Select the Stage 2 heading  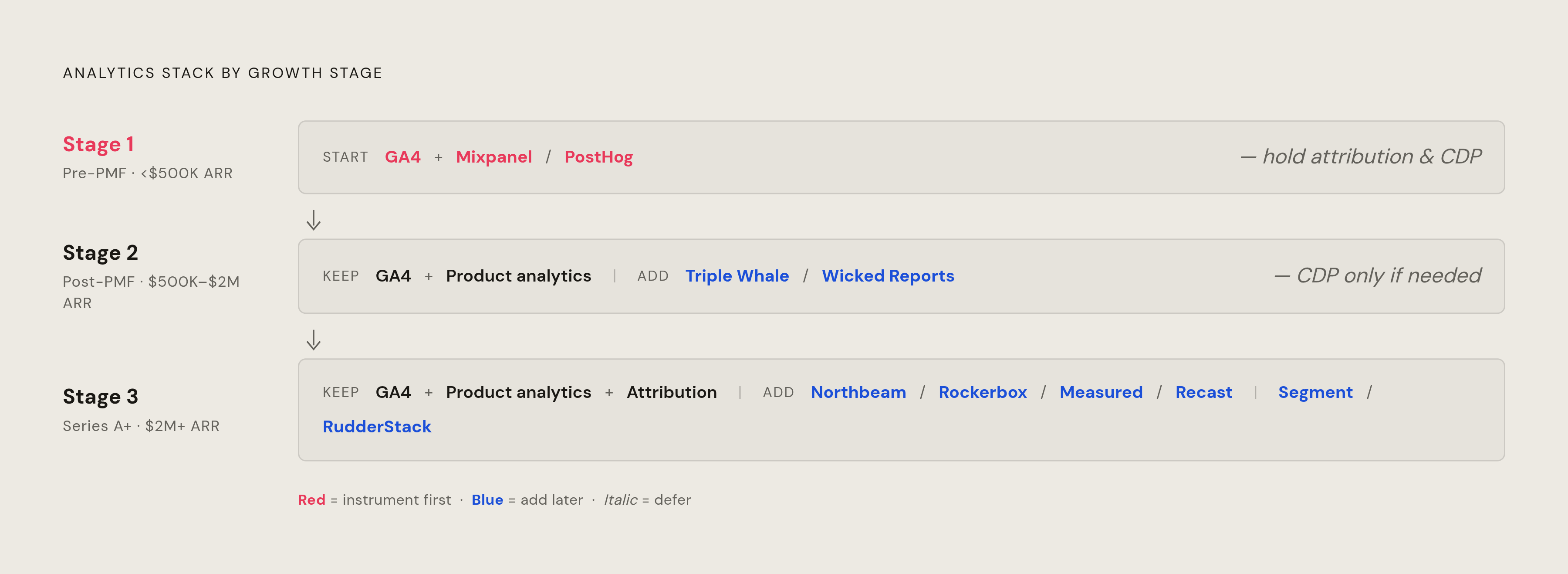pyautogui.click(x=101, y=253)
